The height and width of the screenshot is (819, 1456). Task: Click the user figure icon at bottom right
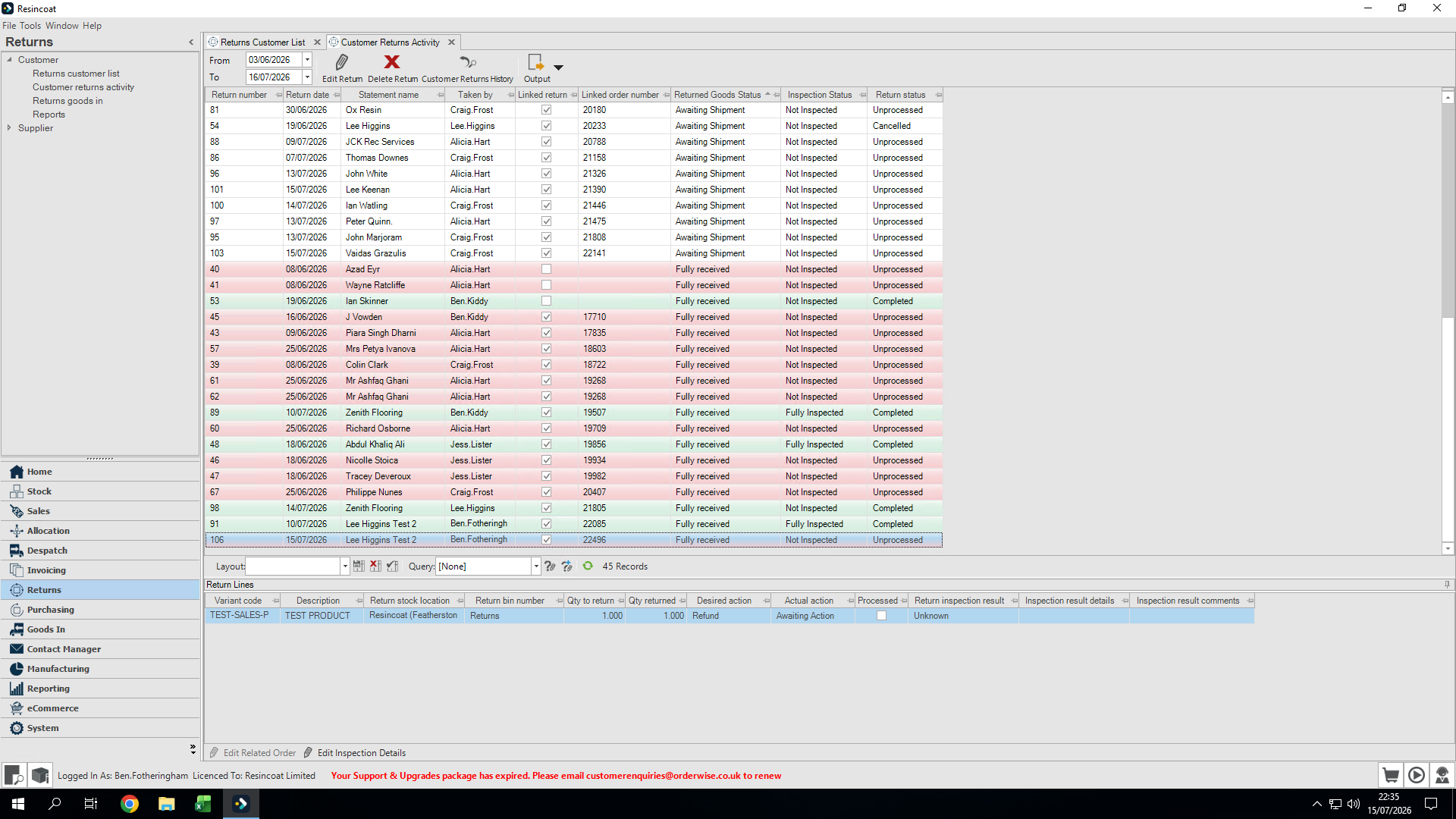point(1442,775)
